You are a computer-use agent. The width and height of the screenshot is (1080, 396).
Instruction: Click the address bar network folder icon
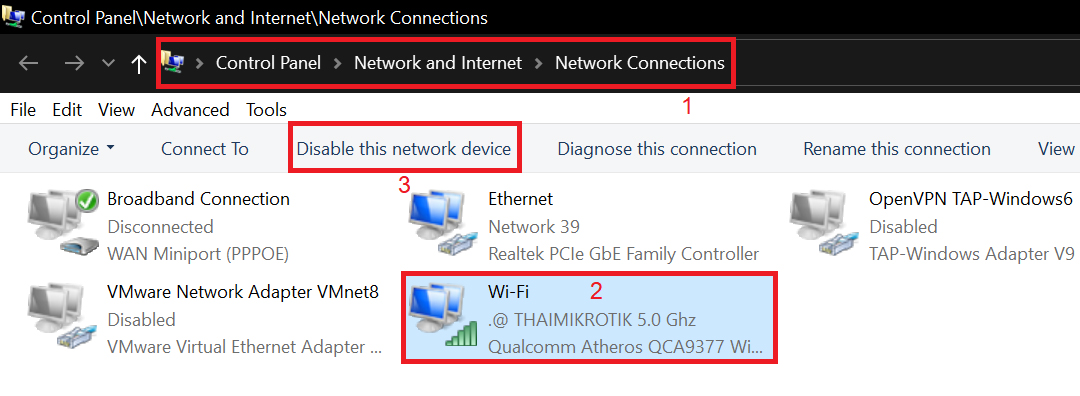point(172,63)
